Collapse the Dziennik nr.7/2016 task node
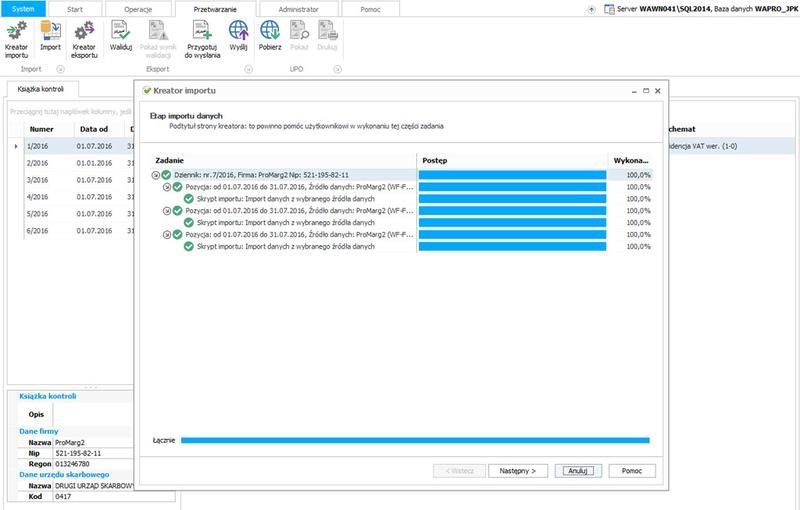Image resolution: width=800 pixels, height=510 pixels. click(x=156, y=175)
